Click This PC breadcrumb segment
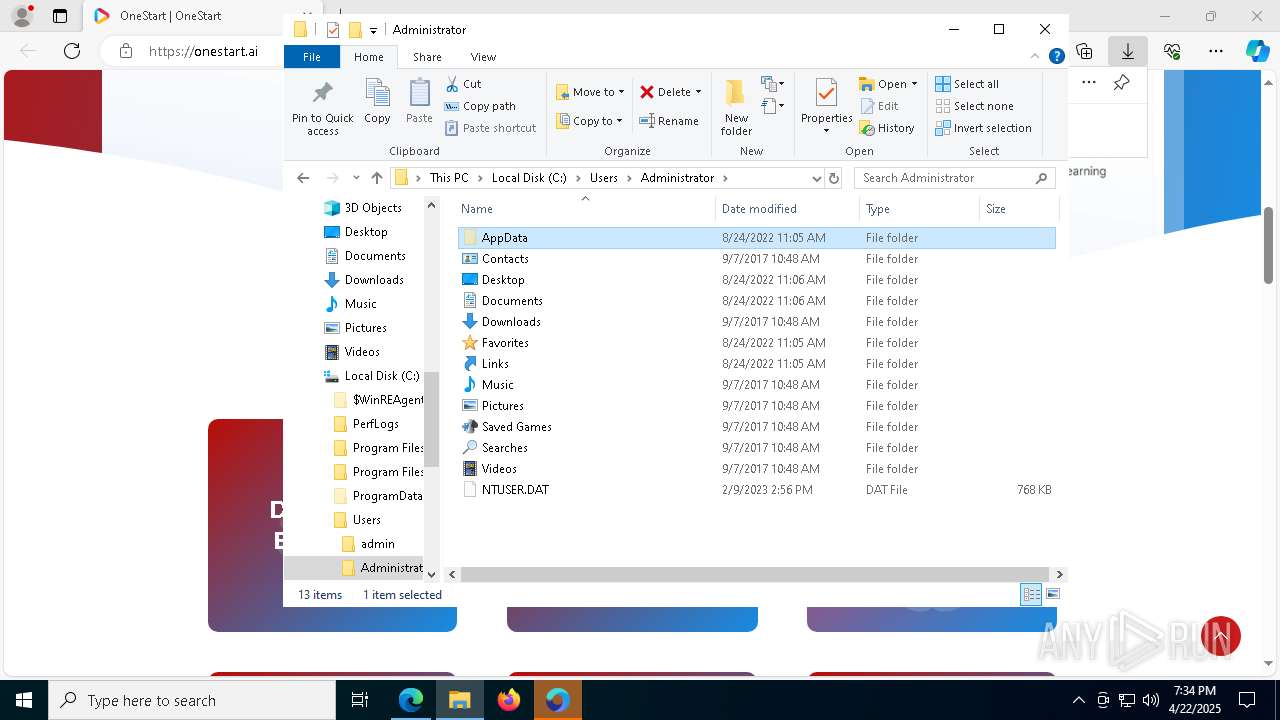The height and width of the screenshot is (720, 1280). 449,178
